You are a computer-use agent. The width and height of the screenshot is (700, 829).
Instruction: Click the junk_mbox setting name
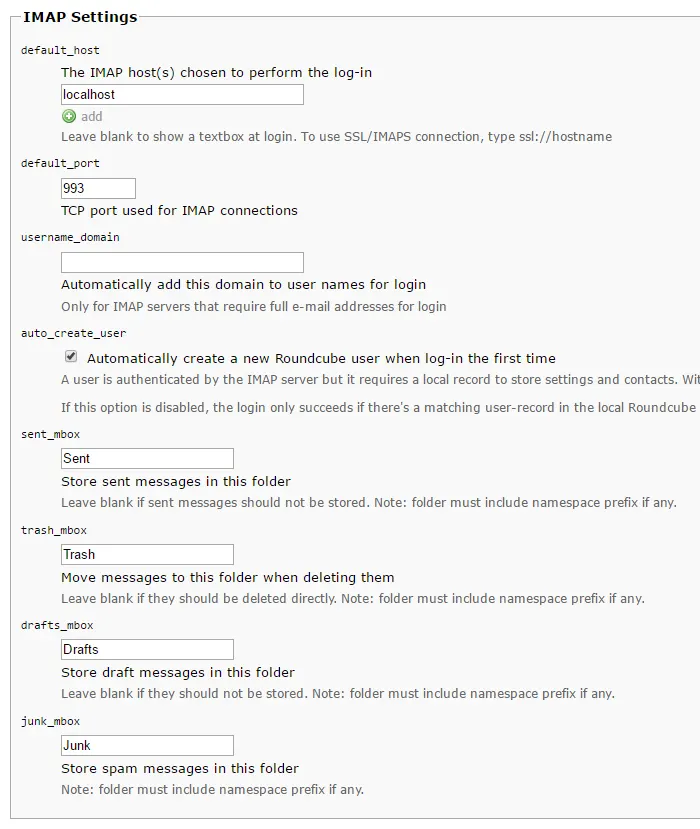(x=51, y=721)
